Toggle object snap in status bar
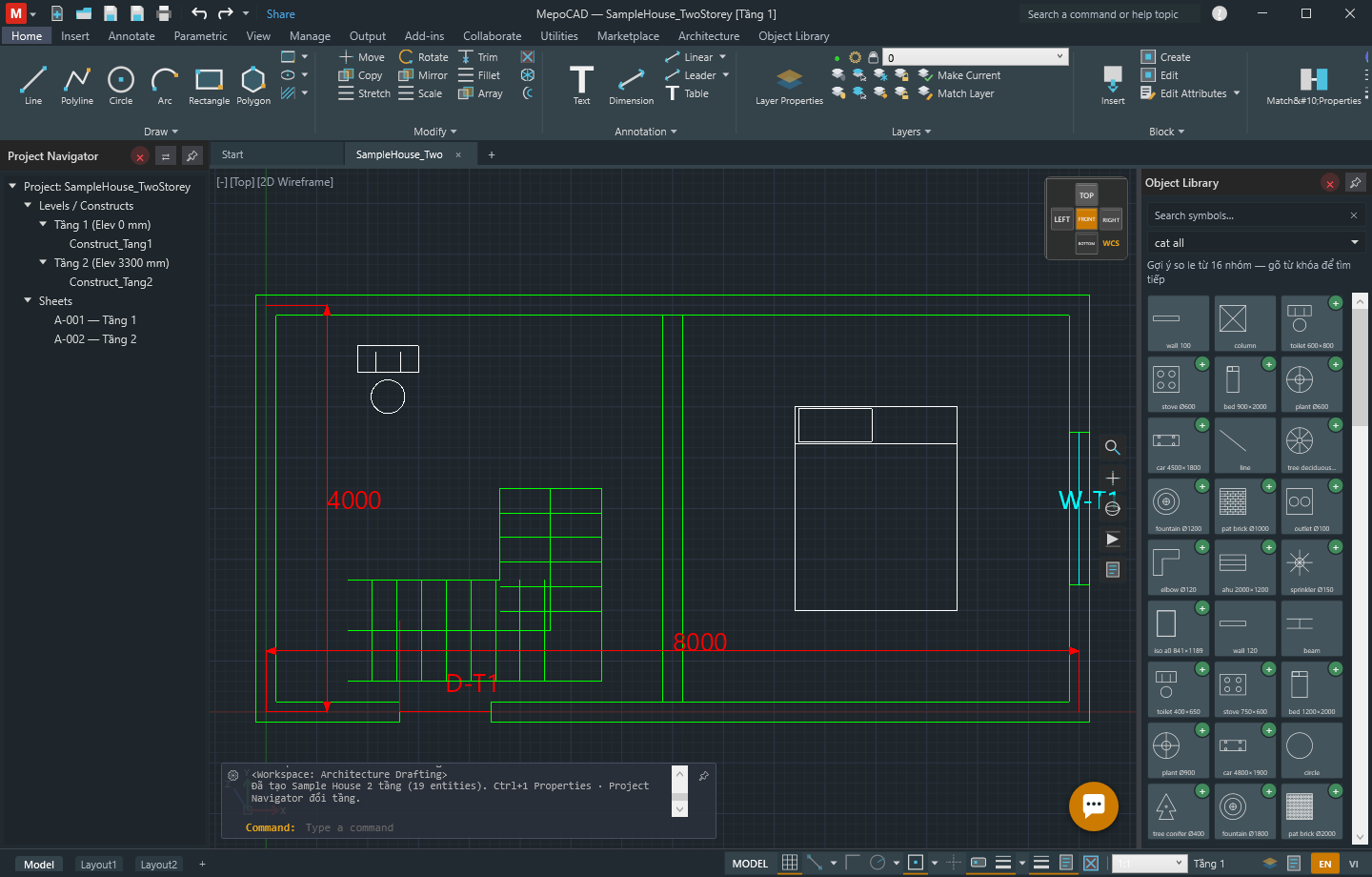Screen dimensions: 1372x877 click(916, 863)
